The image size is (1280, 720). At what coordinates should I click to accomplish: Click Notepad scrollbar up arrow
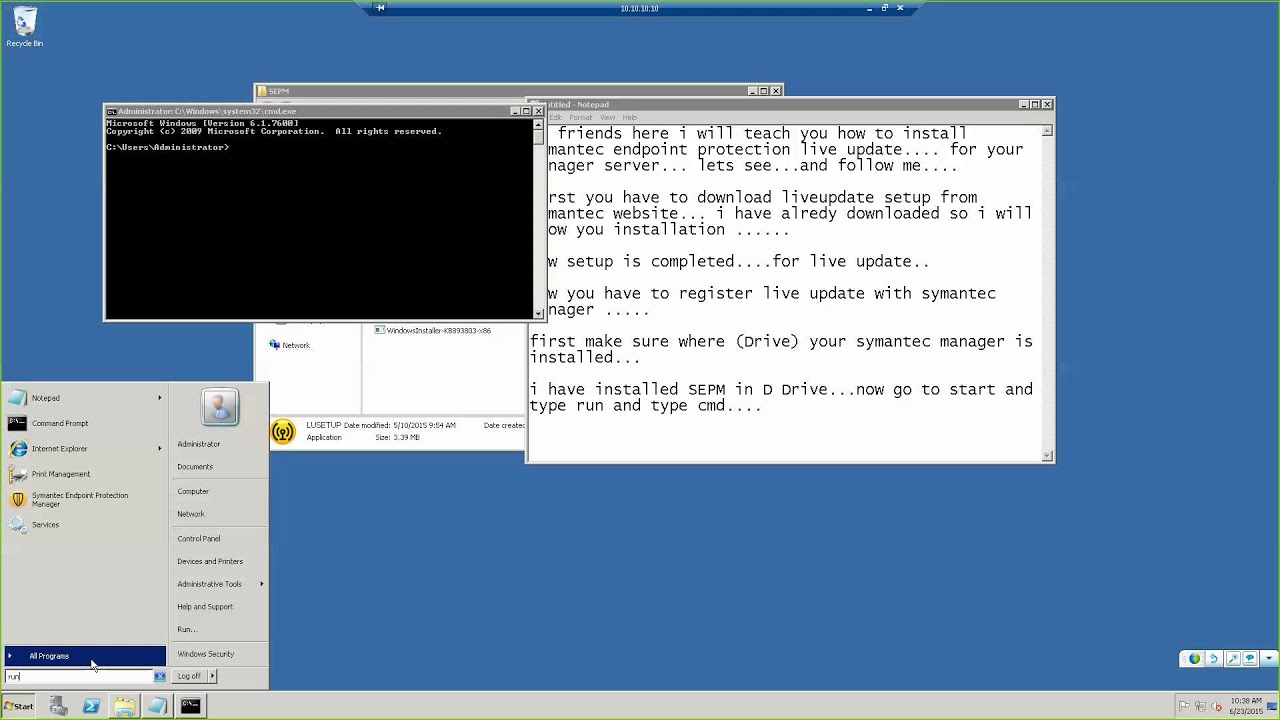click(x=1047, y=130)
